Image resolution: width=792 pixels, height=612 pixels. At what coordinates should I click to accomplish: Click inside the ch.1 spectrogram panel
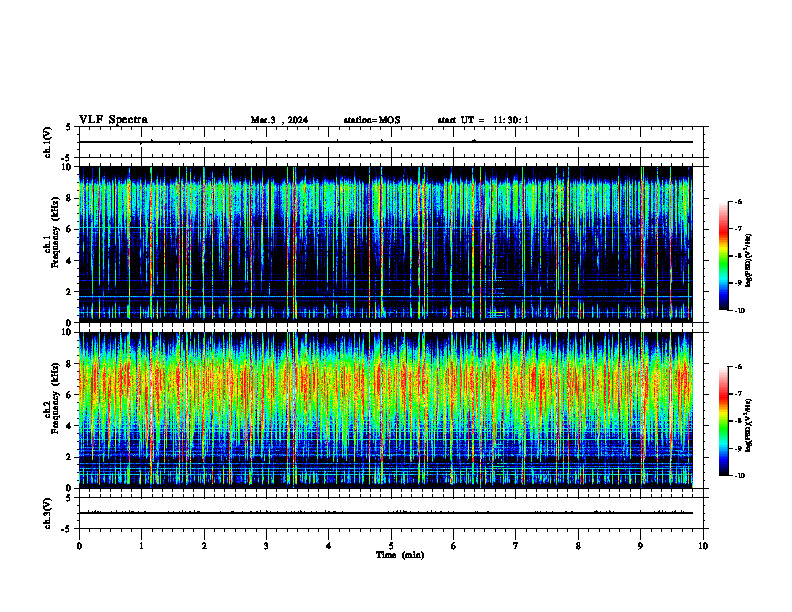pos(386,244)
